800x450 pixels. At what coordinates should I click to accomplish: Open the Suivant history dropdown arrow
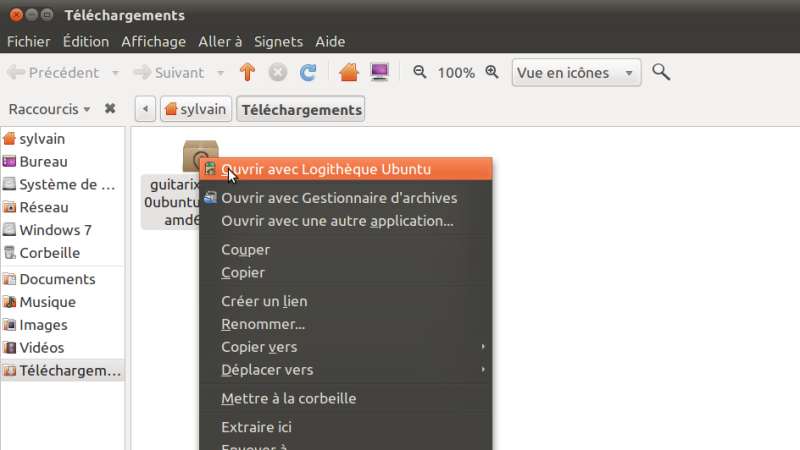tap(220, 73)
